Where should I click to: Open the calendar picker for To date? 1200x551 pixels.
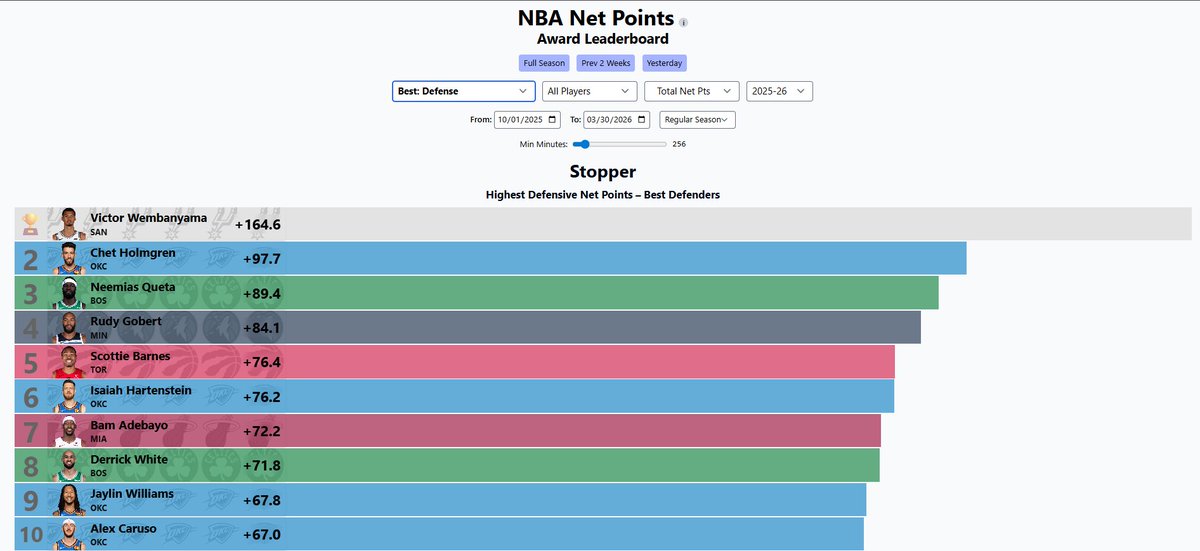tap(640, 120)
